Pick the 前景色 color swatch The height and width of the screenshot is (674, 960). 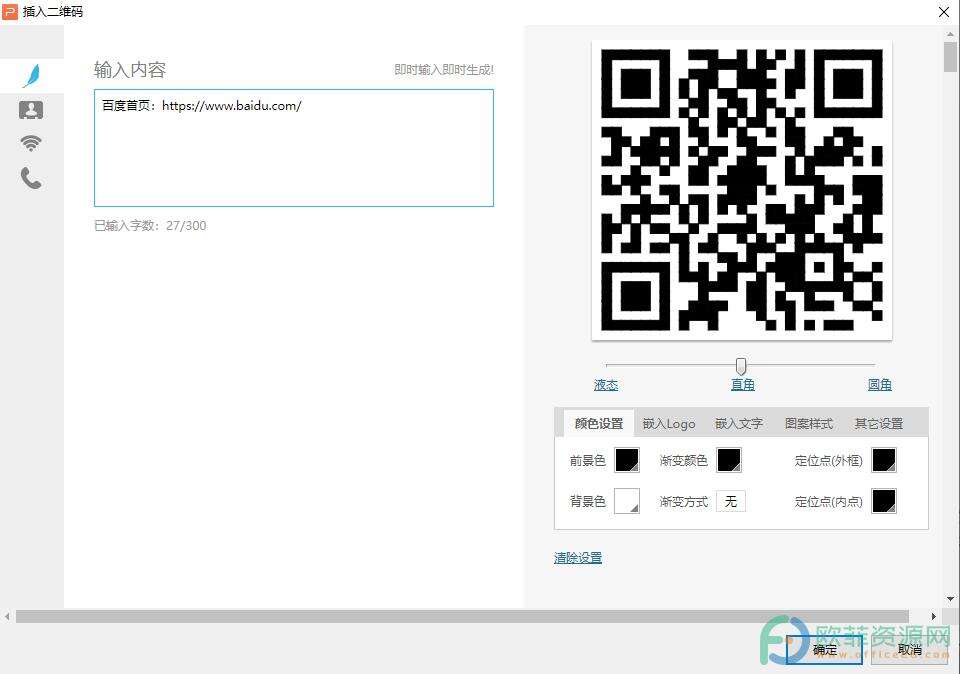[627, 460]
